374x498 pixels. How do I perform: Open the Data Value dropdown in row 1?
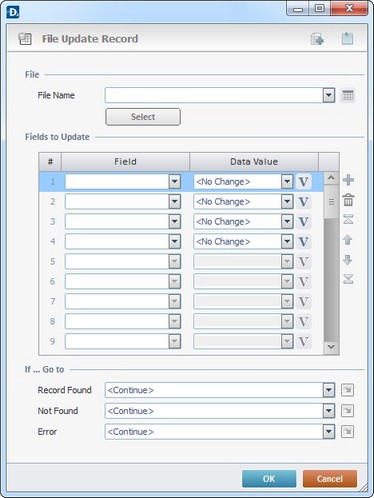pos(287,182)
